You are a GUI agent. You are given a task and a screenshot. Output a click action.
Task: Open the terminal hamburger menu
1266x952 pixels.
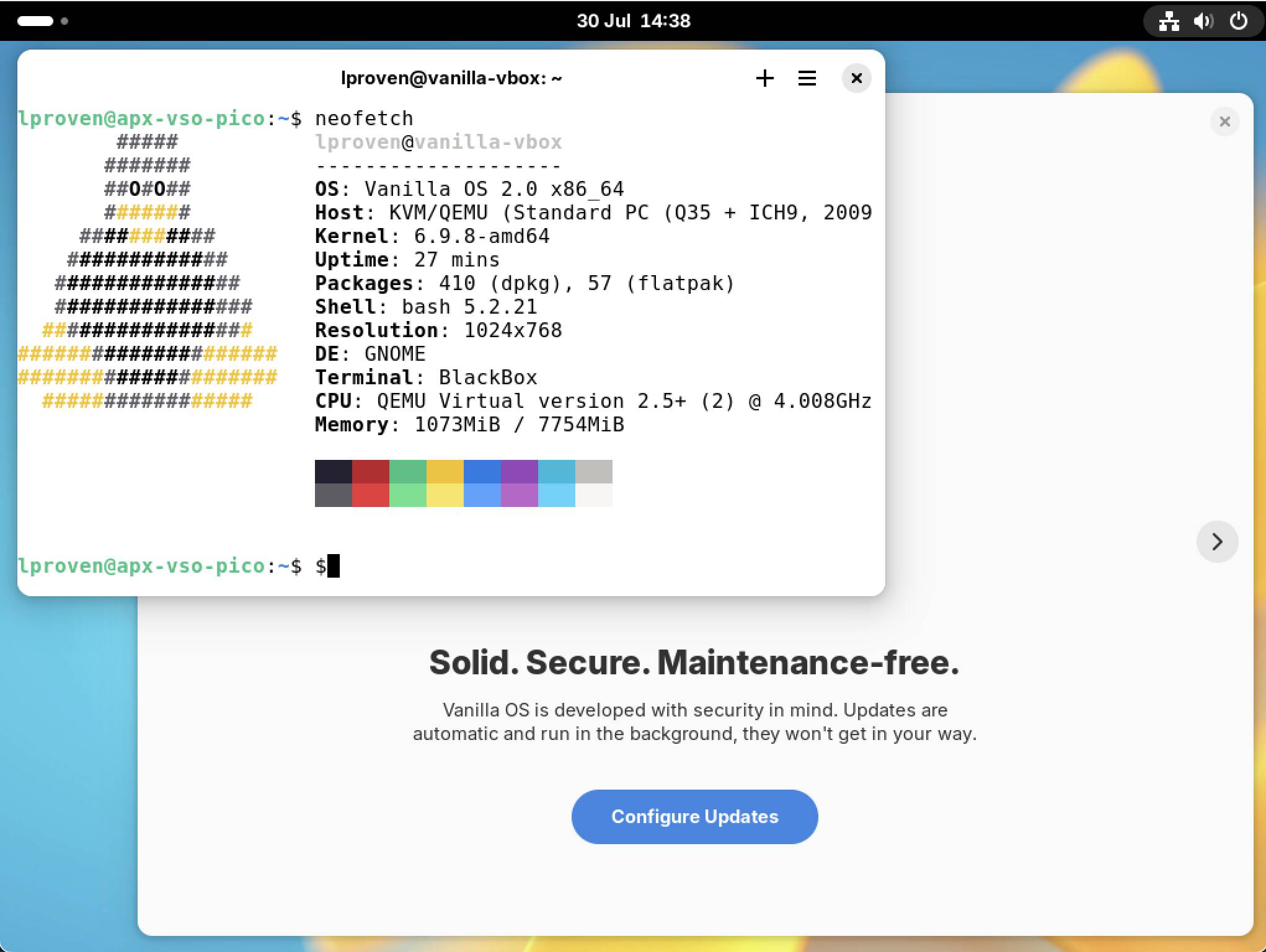point(807,78)
